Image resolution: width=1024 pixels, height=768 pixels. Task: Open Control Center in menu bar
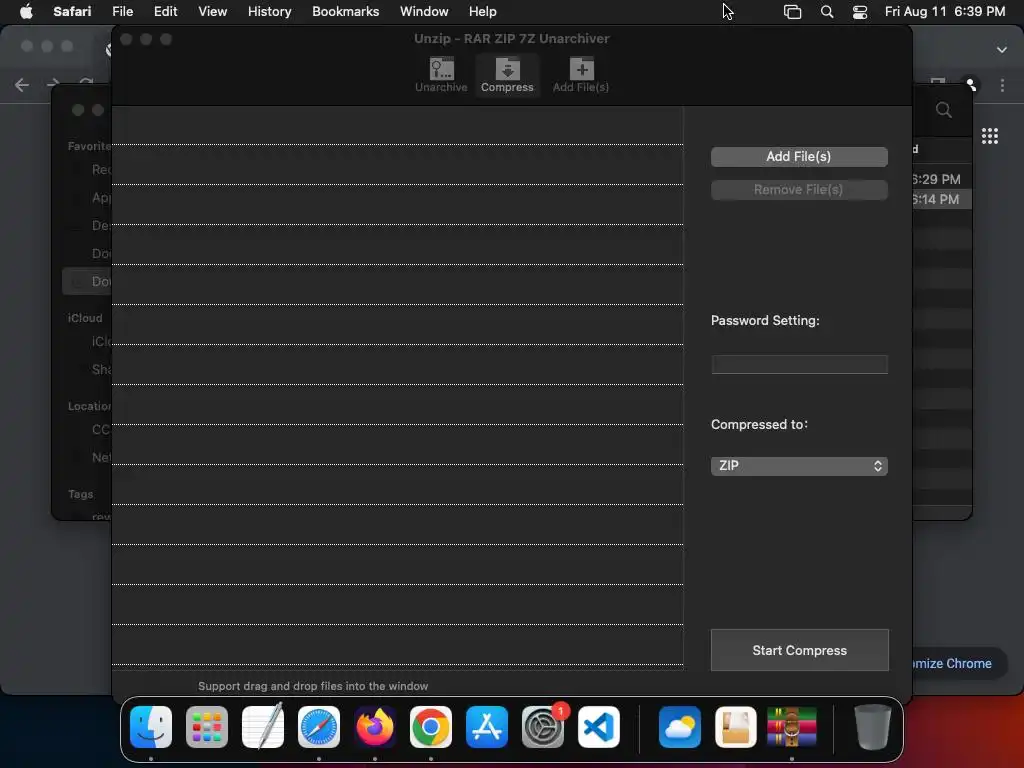pos(860,12)
